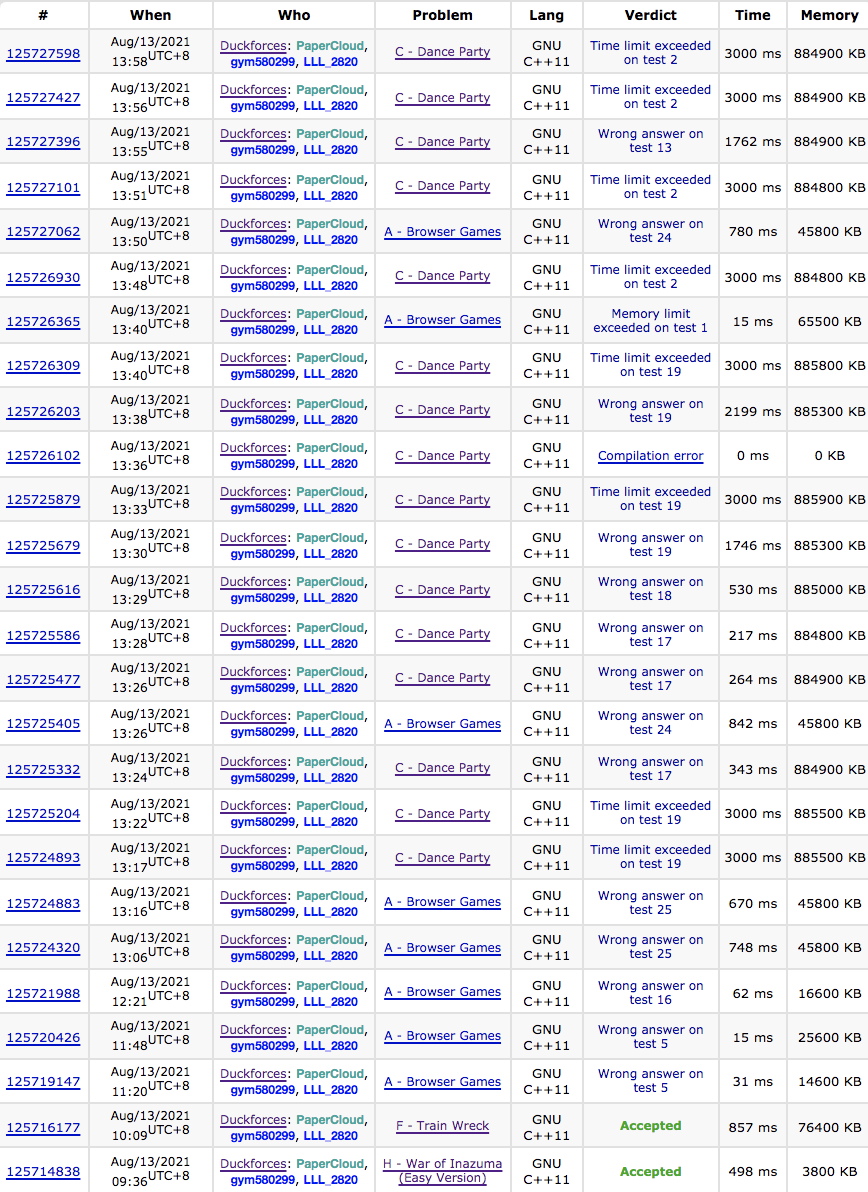
Task: Open submission 125716177
Action: tap(43, 1128)
